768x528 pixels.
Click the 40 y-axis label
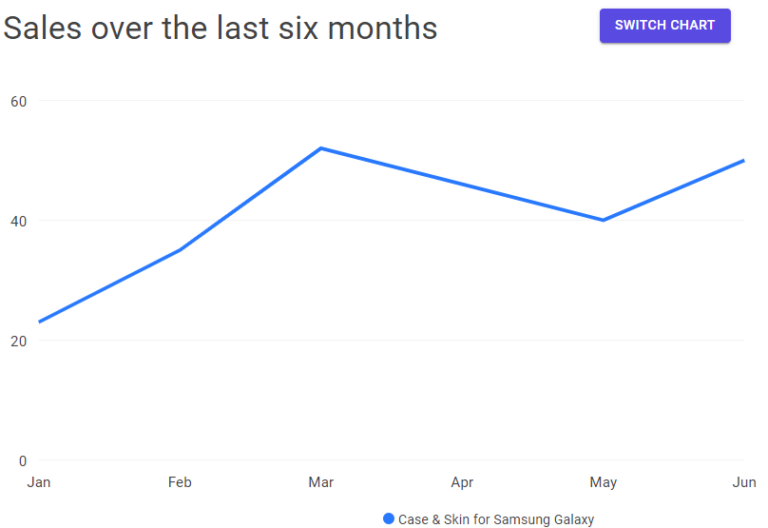[x=18, y=221]
